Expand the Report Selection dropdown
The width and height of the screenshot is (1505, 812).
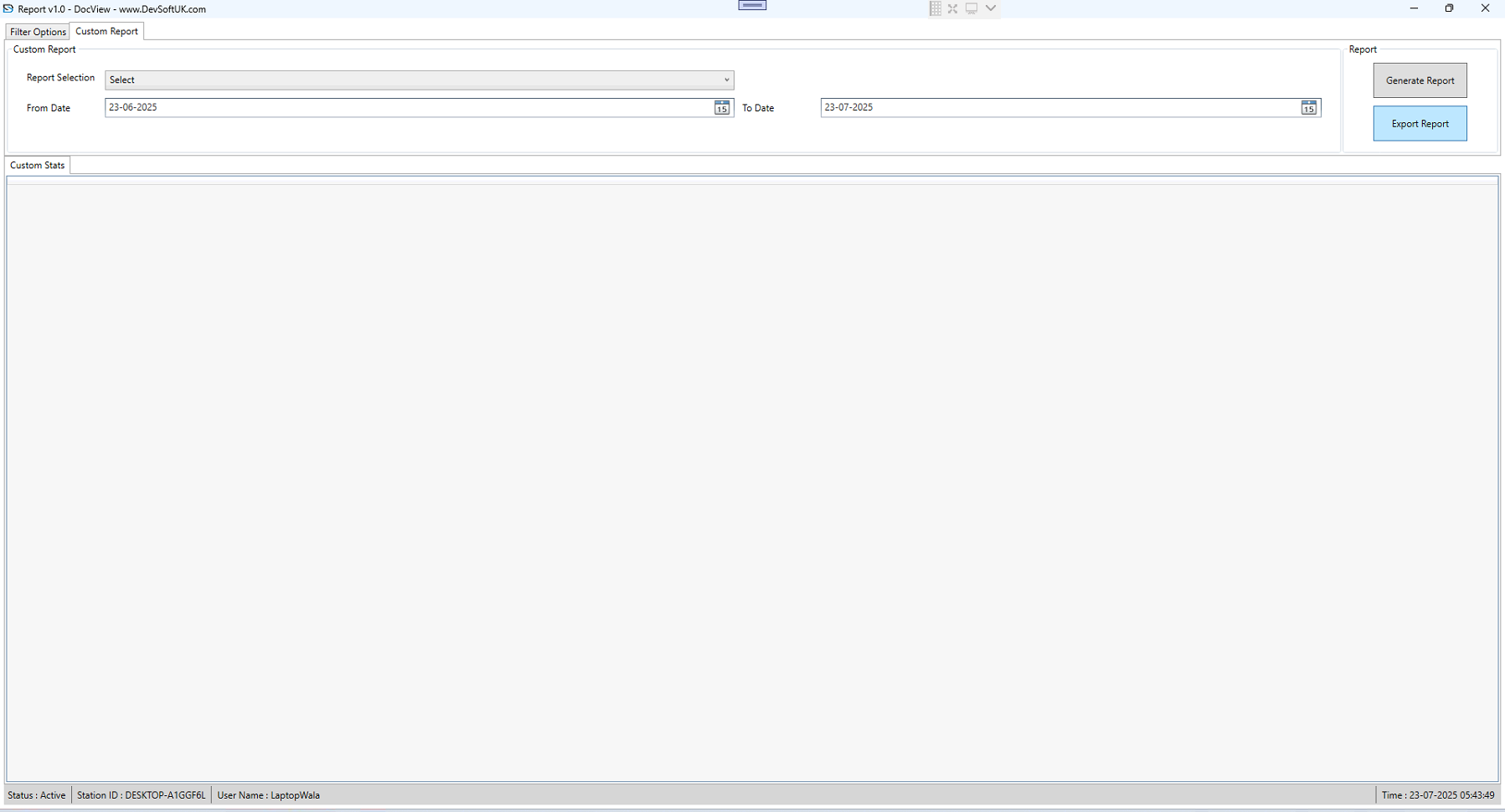click(726, 80)
